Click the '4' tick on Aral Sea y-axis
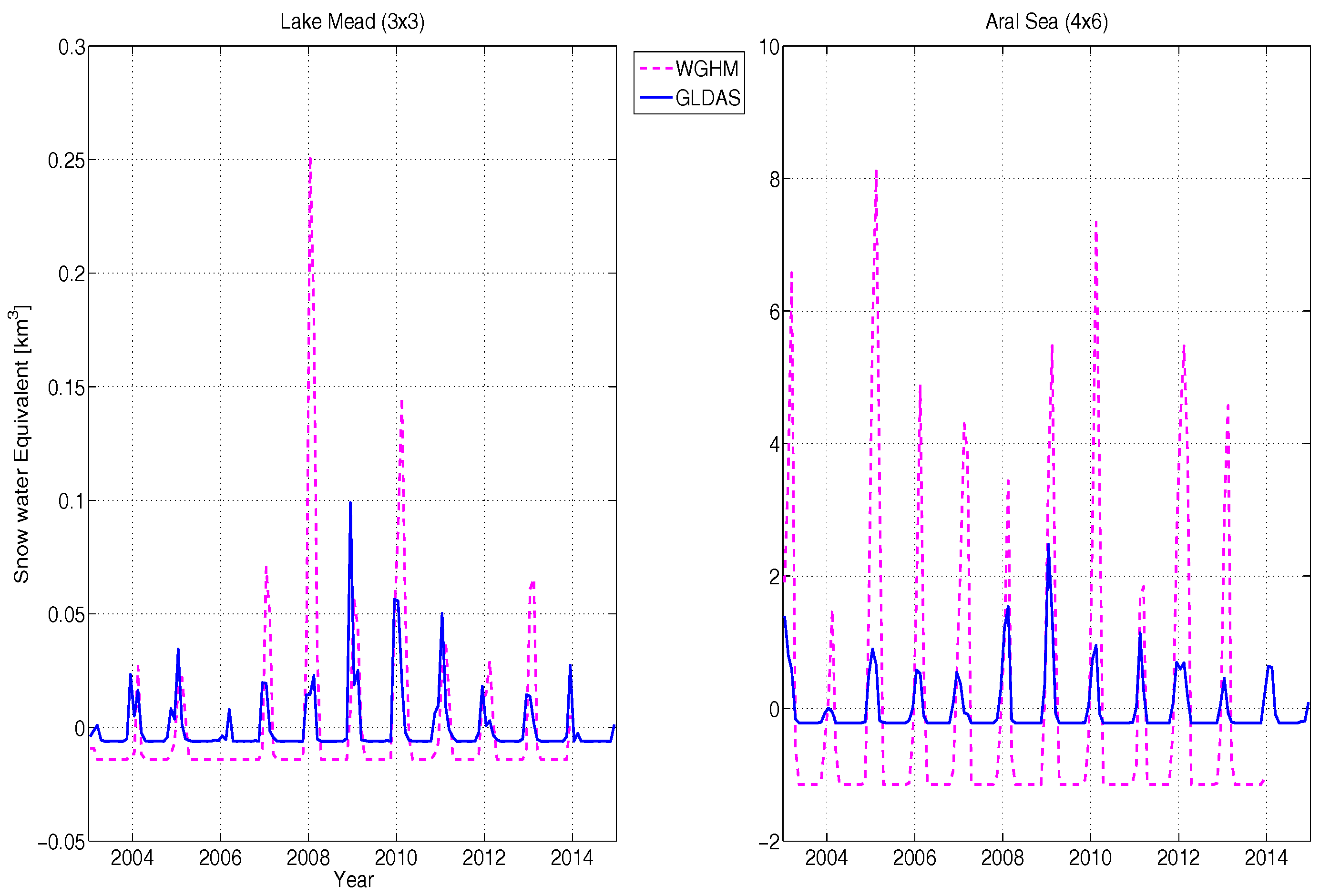This screenshot has height=896, width=1320. tap(775, 445)
